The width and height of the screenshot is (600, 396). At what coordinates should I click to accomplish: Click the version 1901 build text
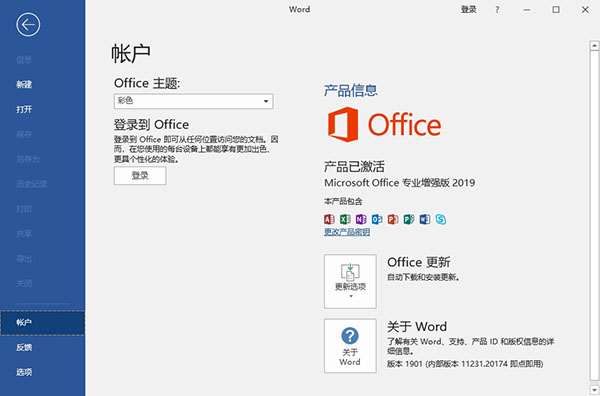tap(465, 363)
